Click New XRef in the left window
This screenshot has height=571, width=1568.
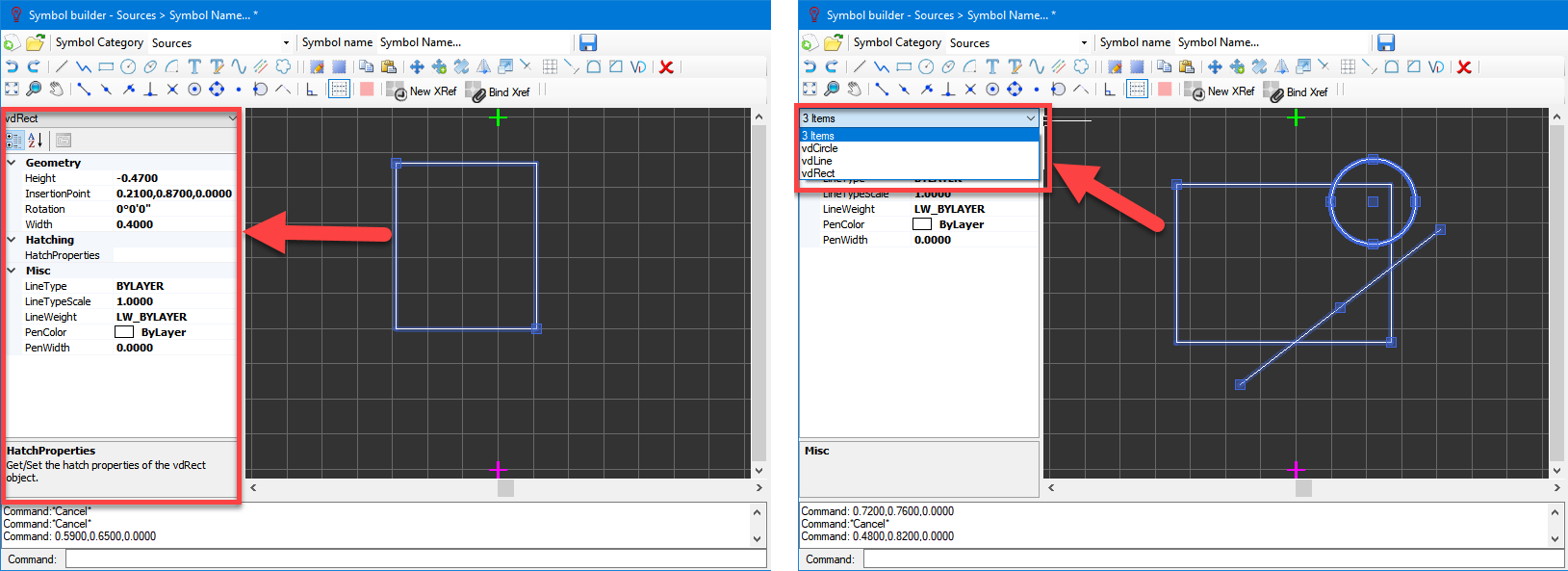coord(422,91)
